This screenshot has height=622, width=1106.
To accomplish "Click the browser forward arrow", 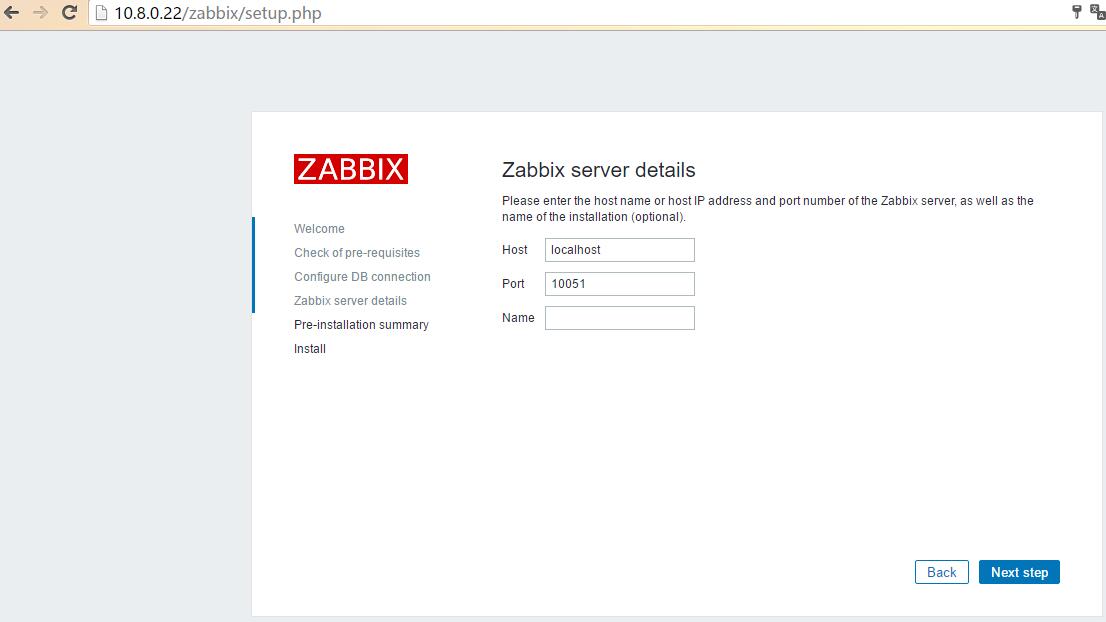I will (40, 13).
